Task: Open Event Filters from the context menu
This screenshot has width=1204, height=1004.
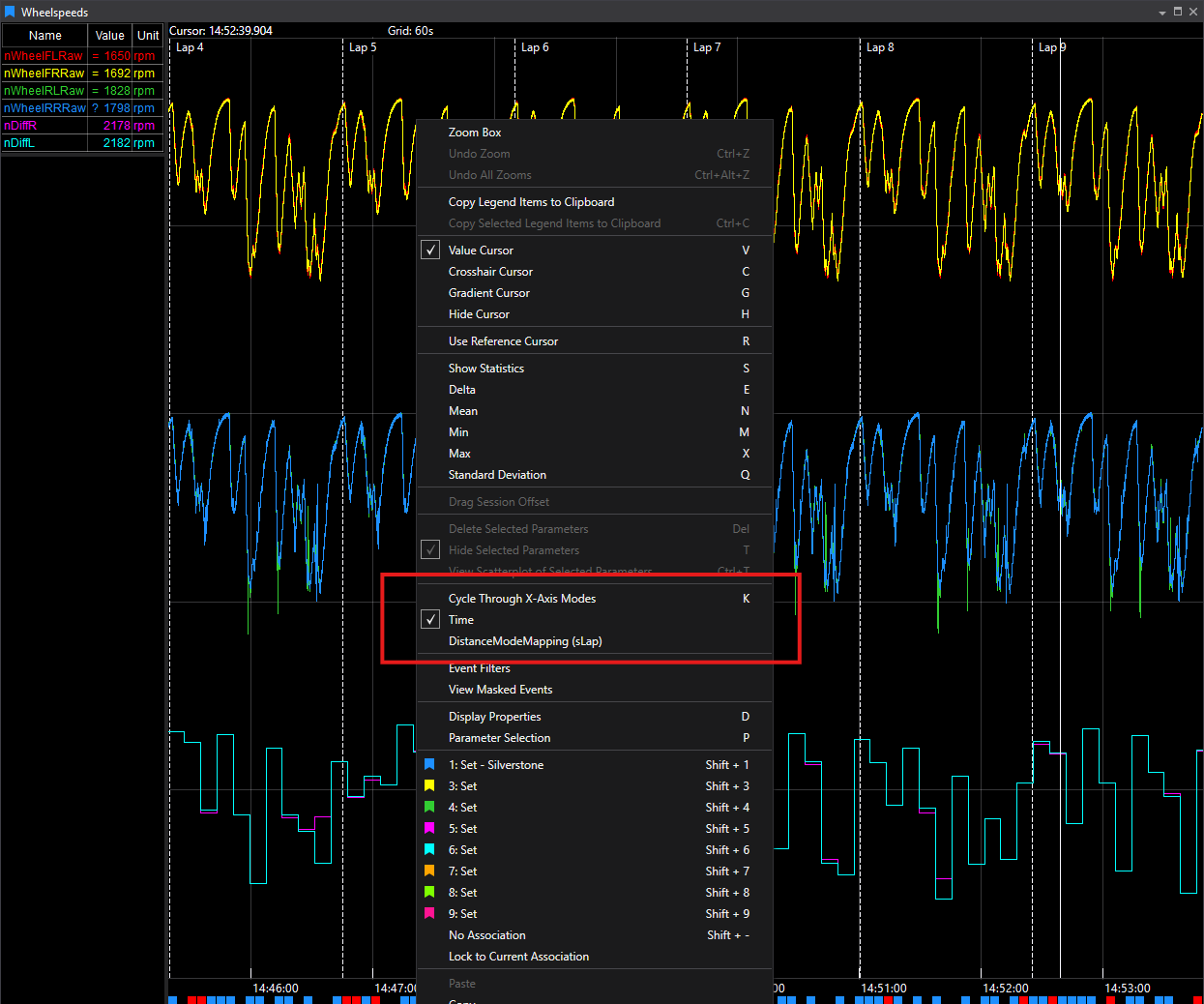Action: 480,667
